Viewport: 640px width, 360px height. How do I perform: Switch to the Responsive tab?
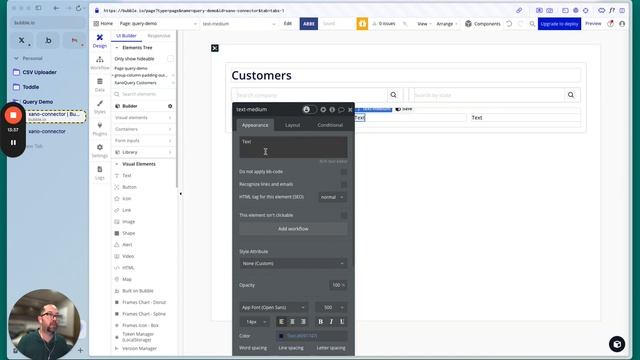point(158,36)
